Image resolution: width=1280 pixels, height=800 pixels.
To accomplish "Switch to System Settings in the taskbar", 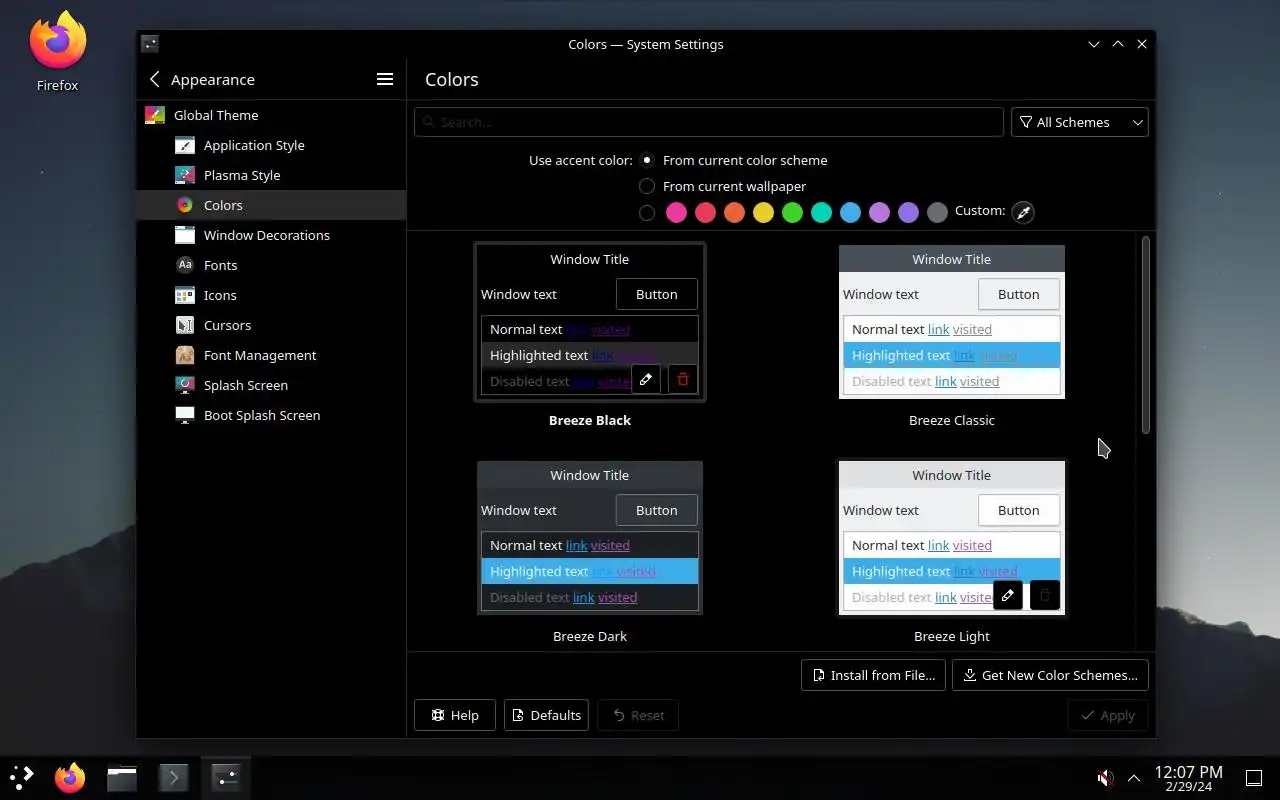I will 226,777.
